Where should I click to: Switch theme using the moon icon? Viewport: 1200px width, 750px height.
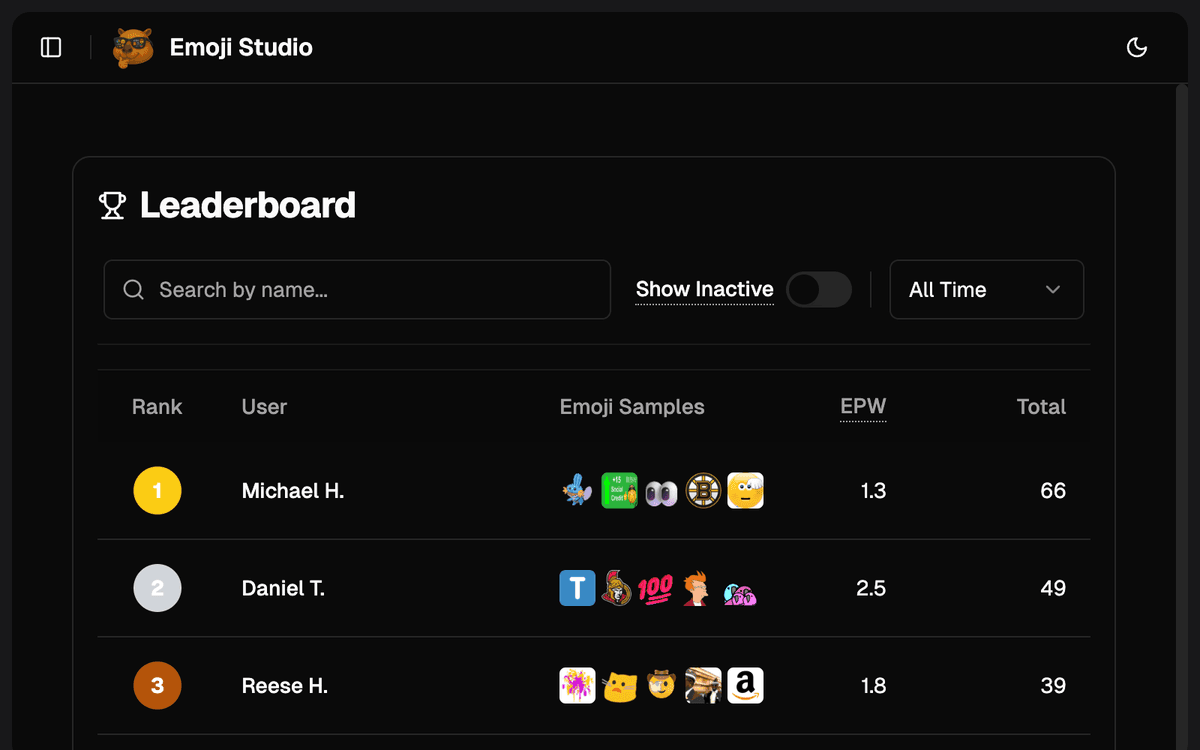1137,47
